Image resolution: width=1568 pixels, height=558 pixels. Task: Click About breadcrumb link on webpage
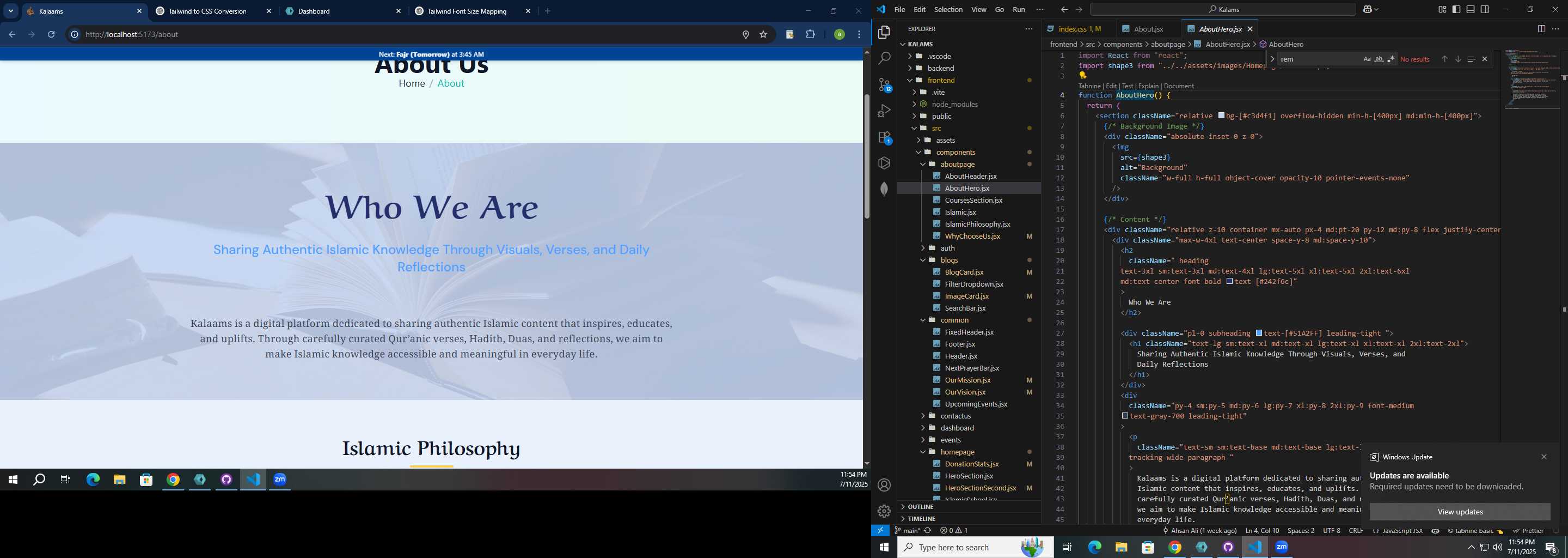(x=450, y=83)
